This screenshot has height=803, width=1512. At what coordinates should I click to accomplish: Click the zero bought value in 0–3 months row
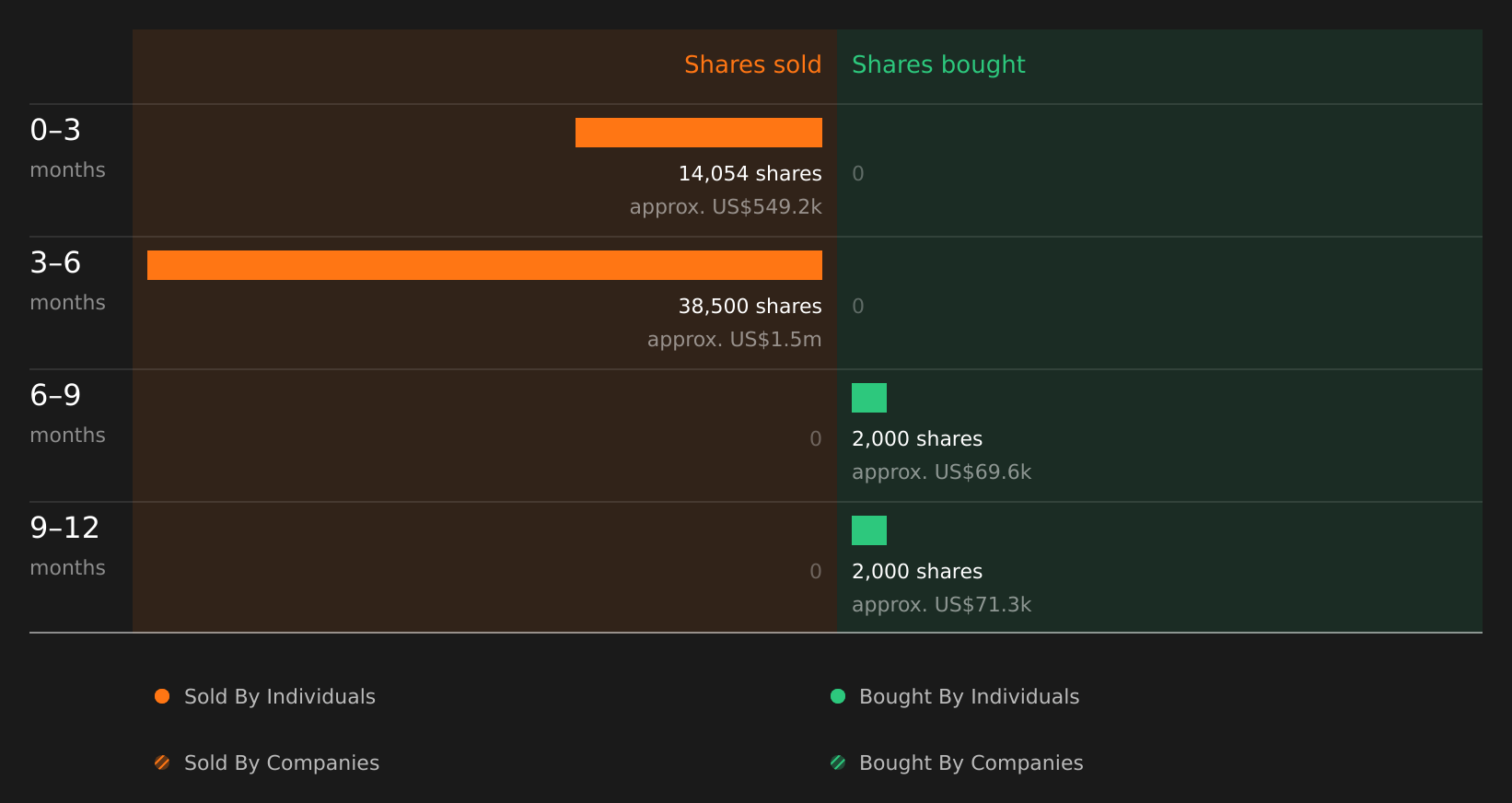[858, 173]
